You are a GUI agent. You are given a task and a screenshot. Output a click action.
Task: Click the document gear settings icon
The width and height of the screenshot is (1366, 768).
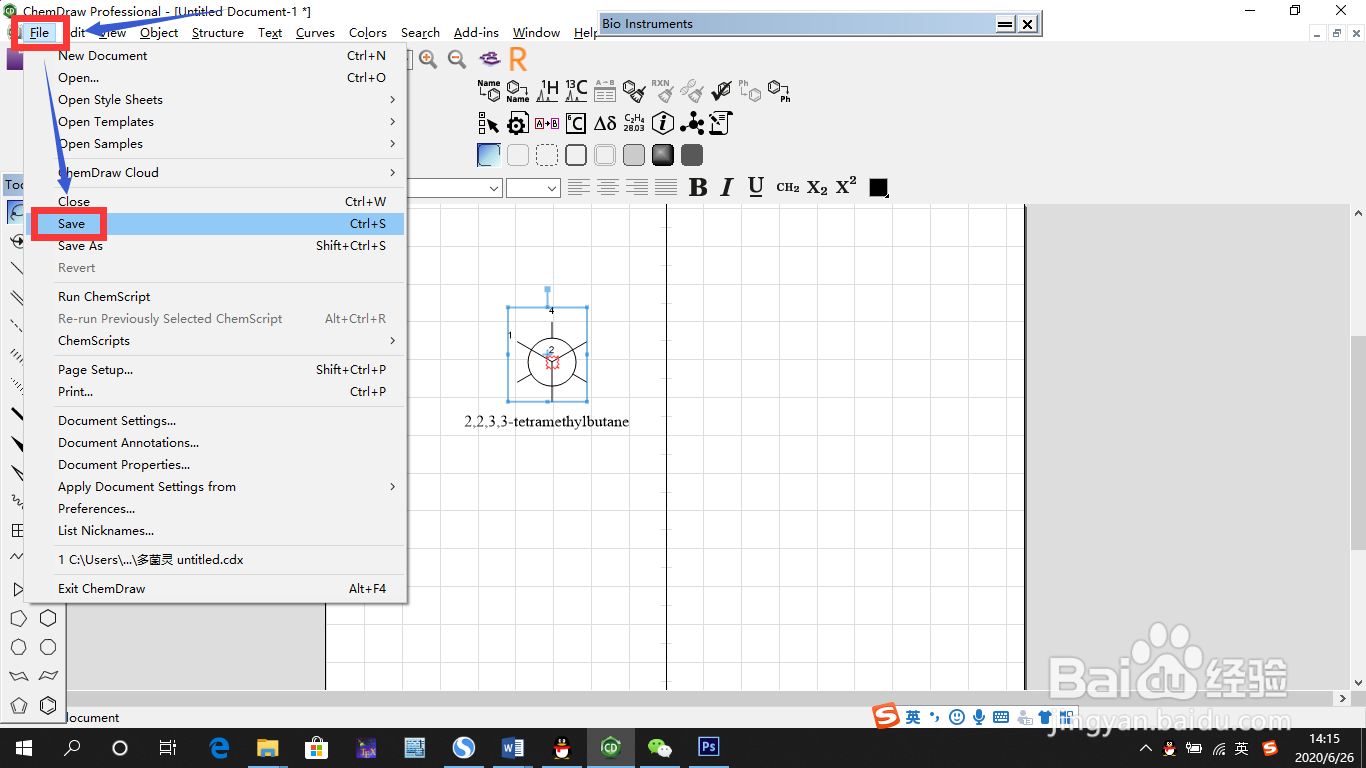[517, 123]
